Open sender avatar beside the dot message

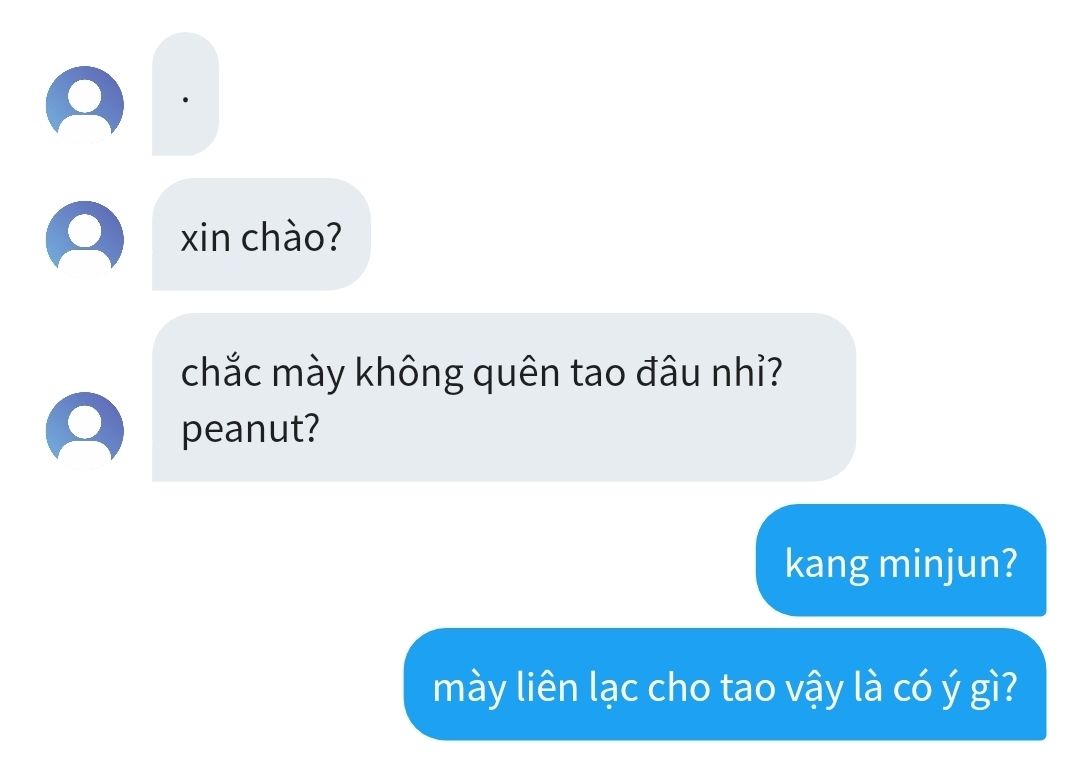coord(85,105)
